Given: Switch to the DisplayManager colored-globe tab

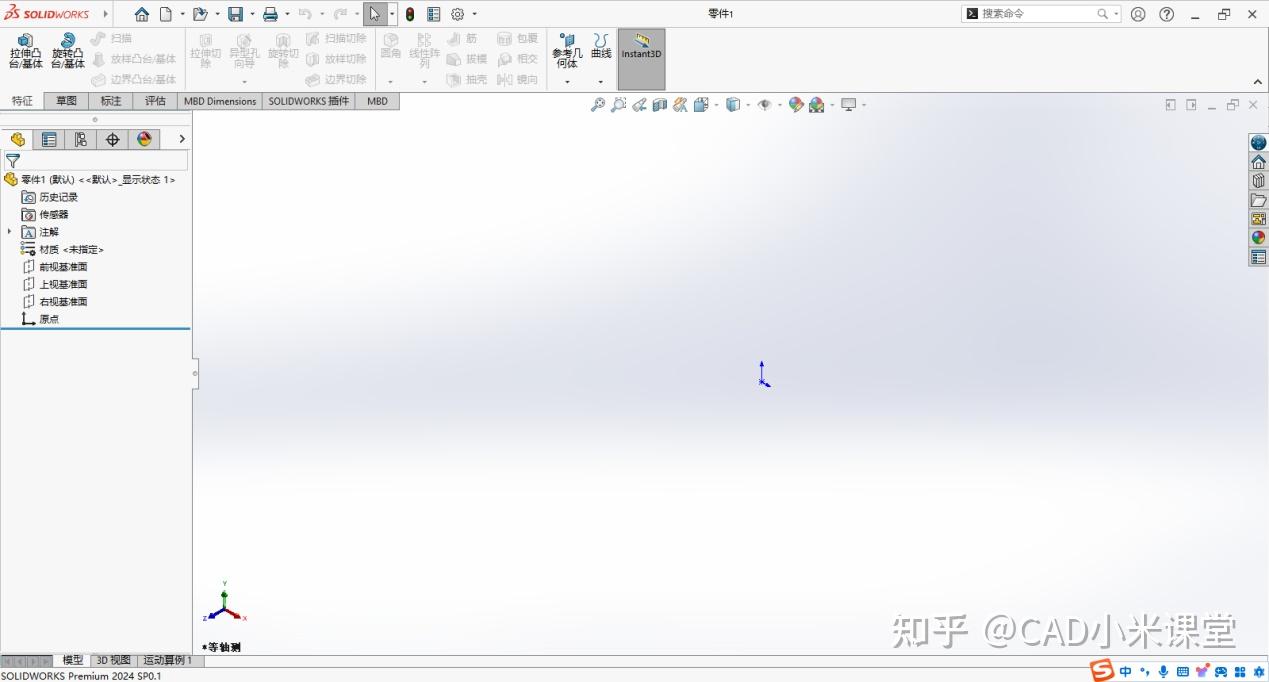Looking at the screenshot, I should pos(144,139).
